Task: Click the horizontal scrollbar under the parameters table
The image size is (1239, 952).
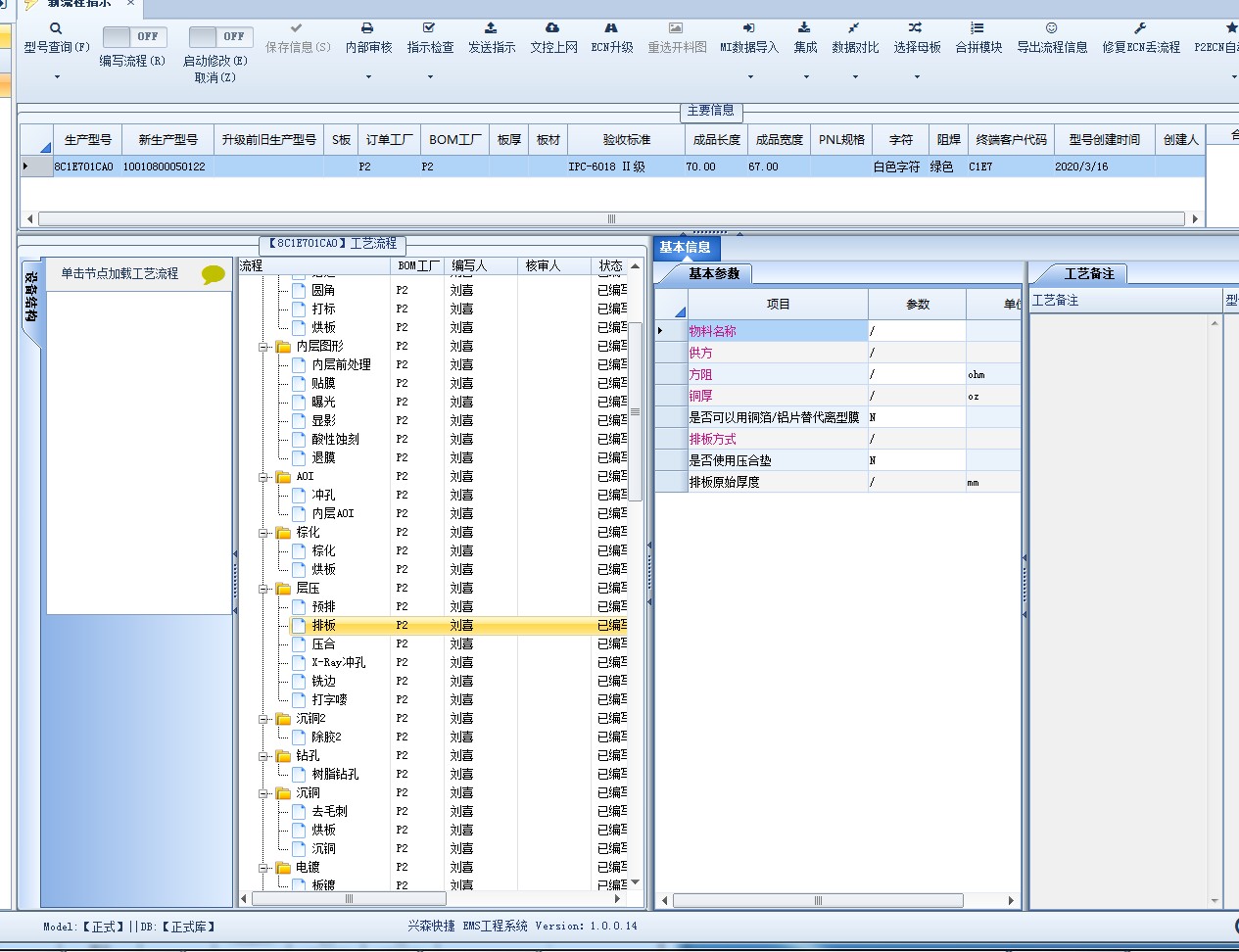Action: [x=818, y=900]
